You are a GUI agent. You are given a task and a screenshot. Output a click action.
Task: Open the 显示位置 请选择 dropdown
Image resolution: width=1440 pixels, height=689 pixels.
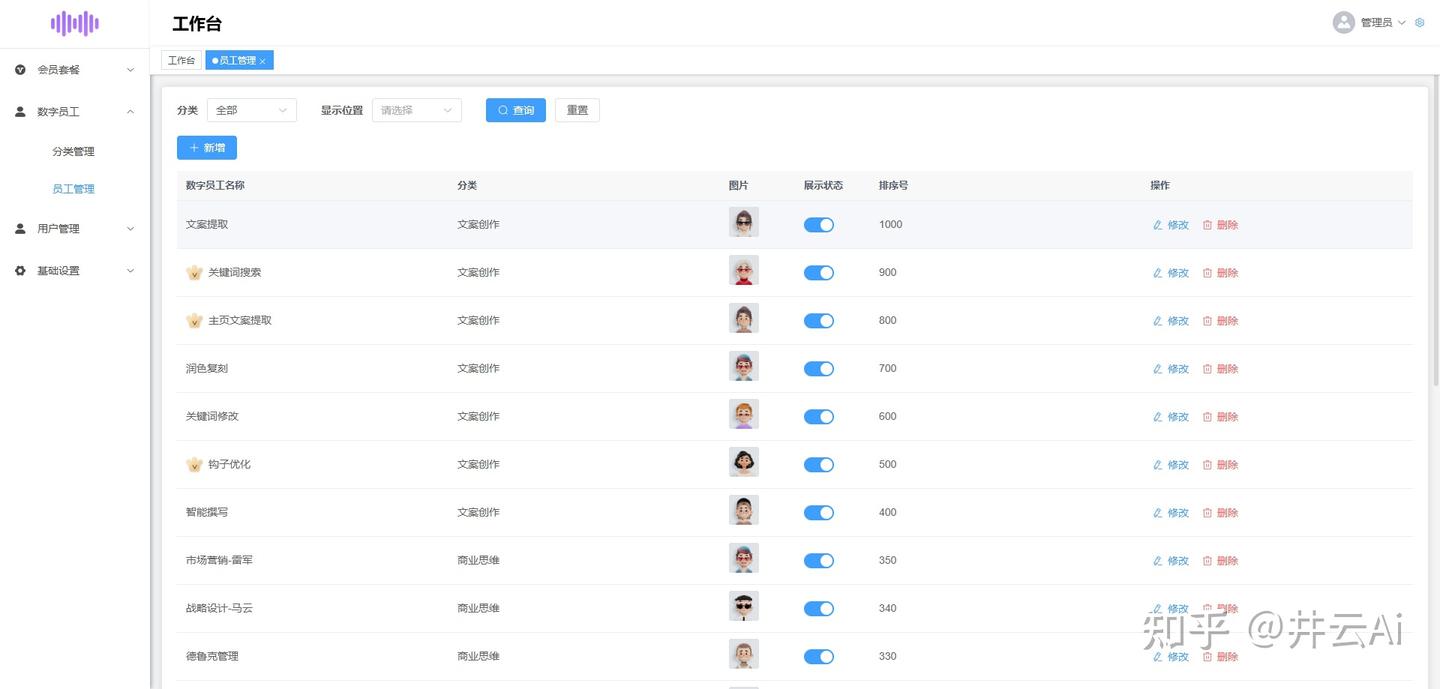click(x=417, y=110)
